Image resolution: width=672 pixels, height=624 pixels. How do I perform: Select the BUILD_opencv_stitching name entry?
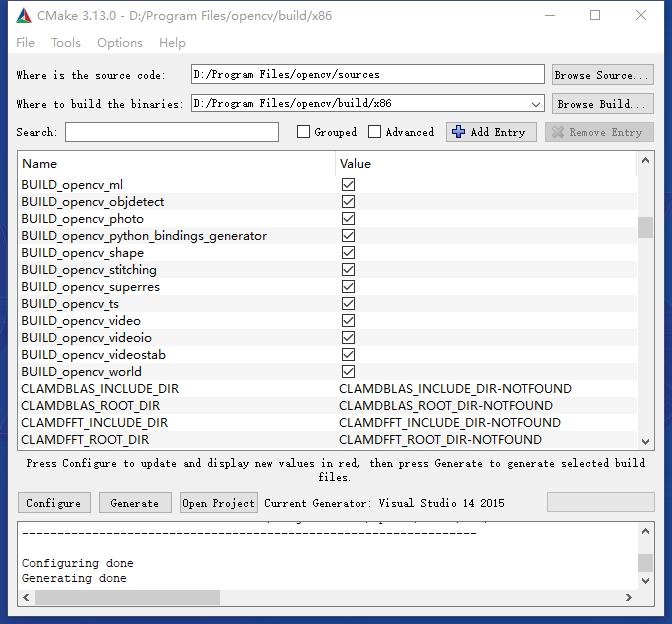(89, 270)
